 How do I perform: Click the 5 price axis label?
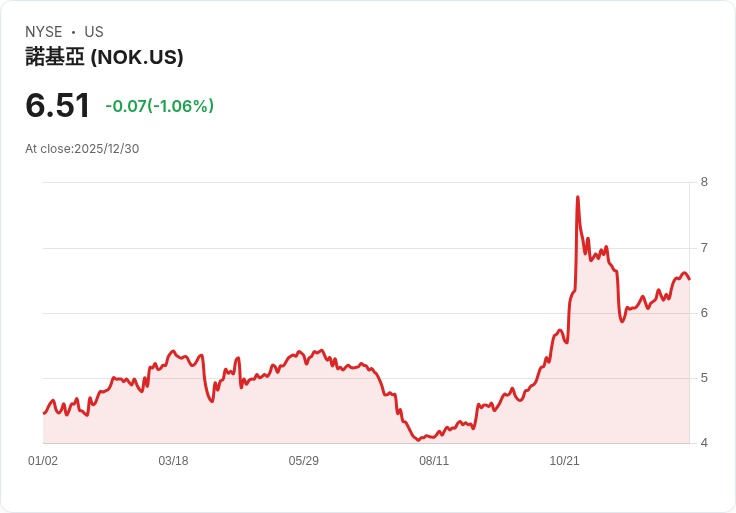click(x=704, y=378)
